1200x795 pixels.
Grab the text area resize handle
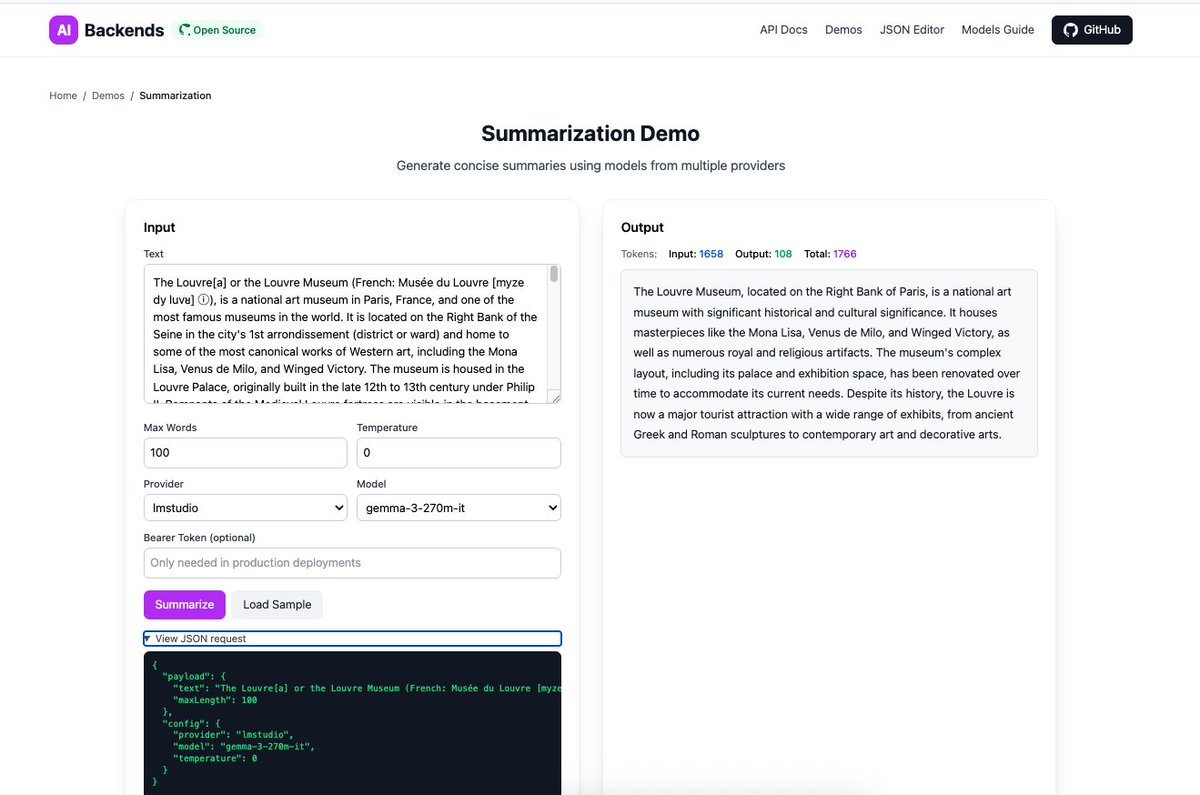[x=555, y=398]
